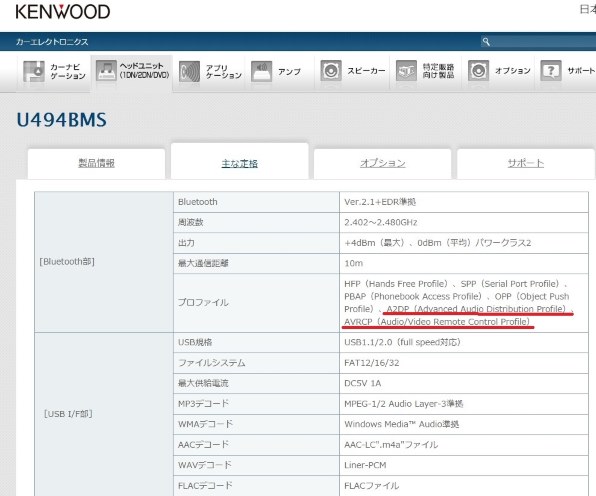Screen dimensions: 596x496
Task: Click Ver.2.1+EDR準拠 value cell
Action: pos(464,202)
